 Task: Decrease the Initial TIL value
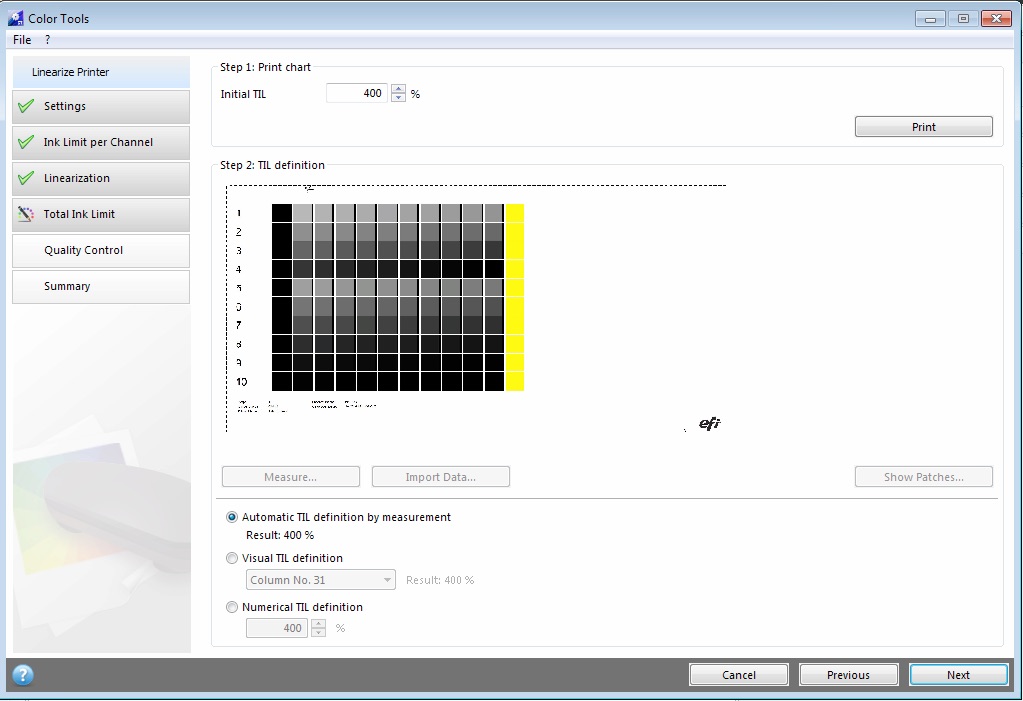pyautogui.click(x=398, y=98)
